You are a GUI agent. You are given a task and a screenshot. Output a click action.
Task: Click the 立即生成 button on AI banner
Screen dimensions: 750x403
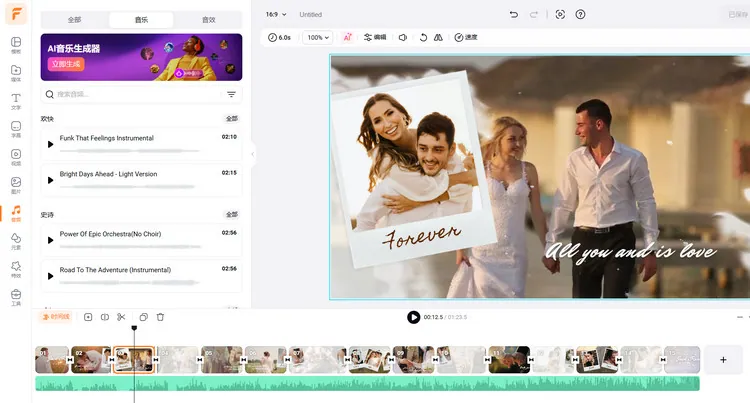pos(66,64)
